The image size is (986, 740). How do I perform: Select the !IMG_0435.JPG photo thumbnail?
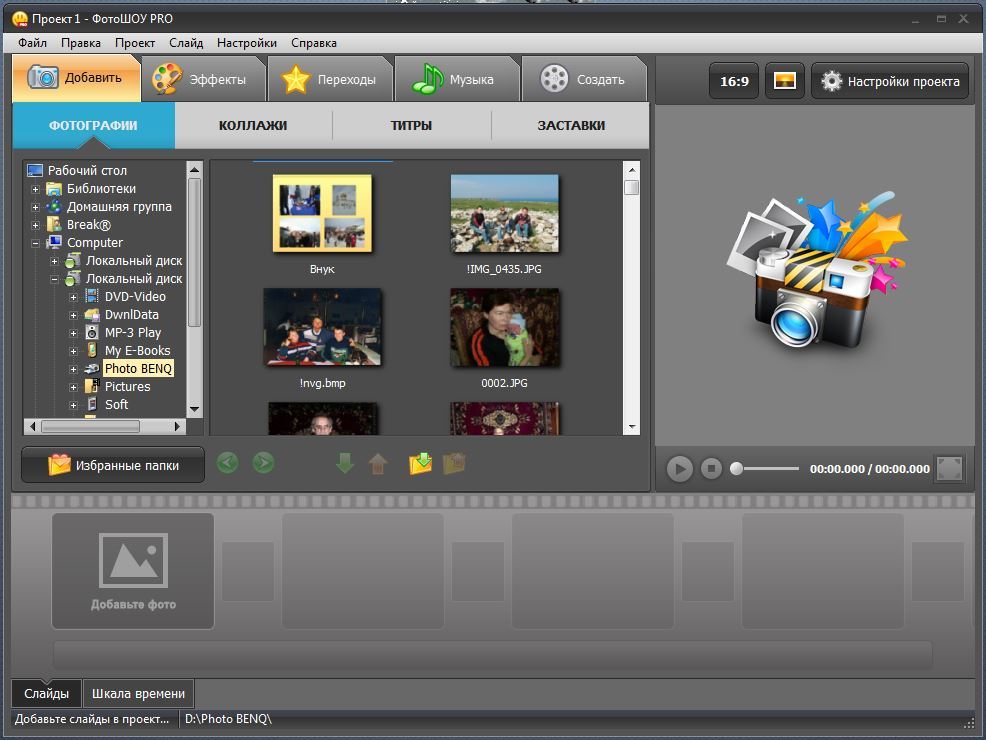[504, 214]
